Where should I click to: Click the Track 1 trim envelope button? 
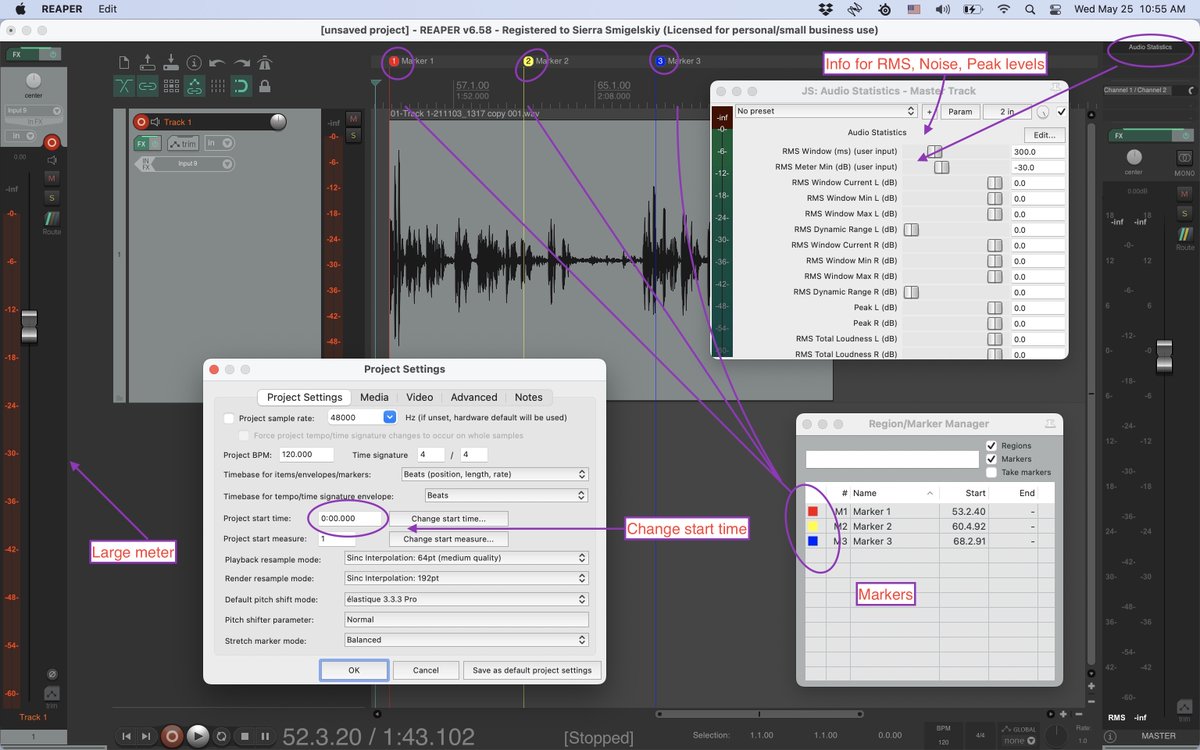(x=183, y=143)
